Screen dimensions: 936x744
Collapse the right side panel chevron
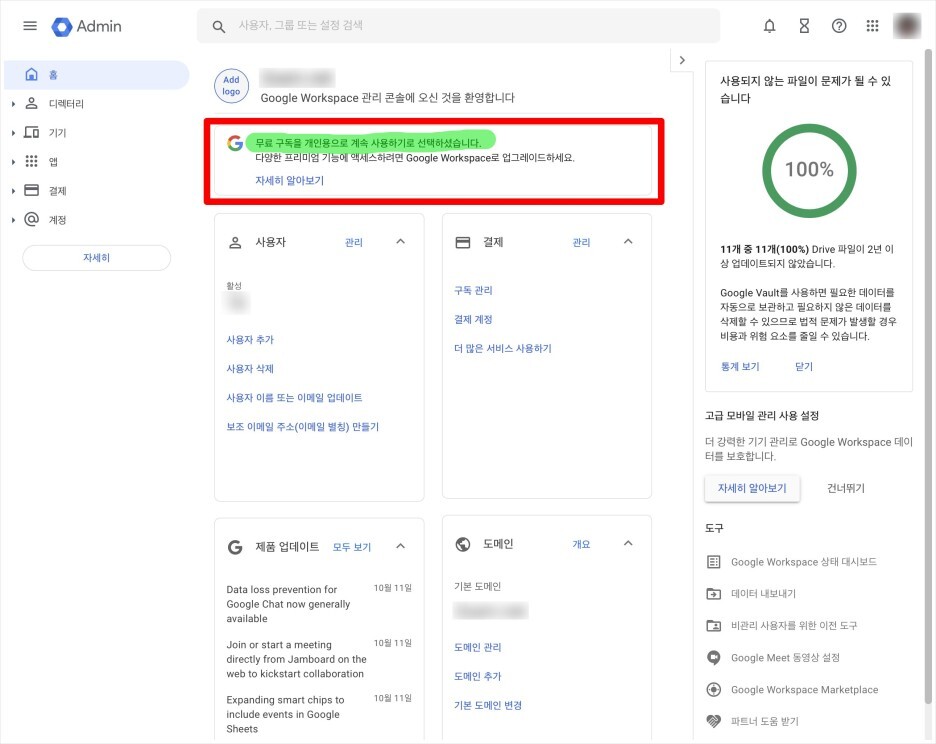(682, 60)
